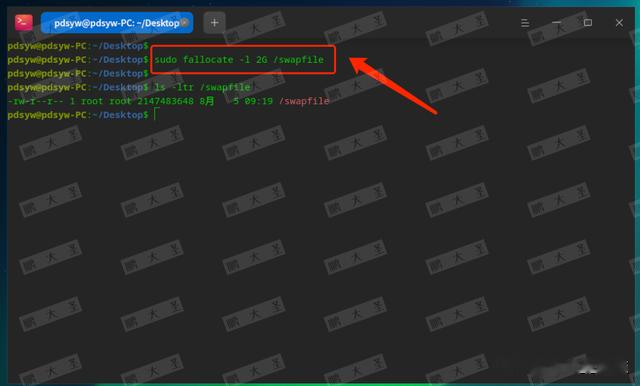The height and width of the screenshot is (386, 640).
Task: Close the terminal window
Action: tap(619, 23)
